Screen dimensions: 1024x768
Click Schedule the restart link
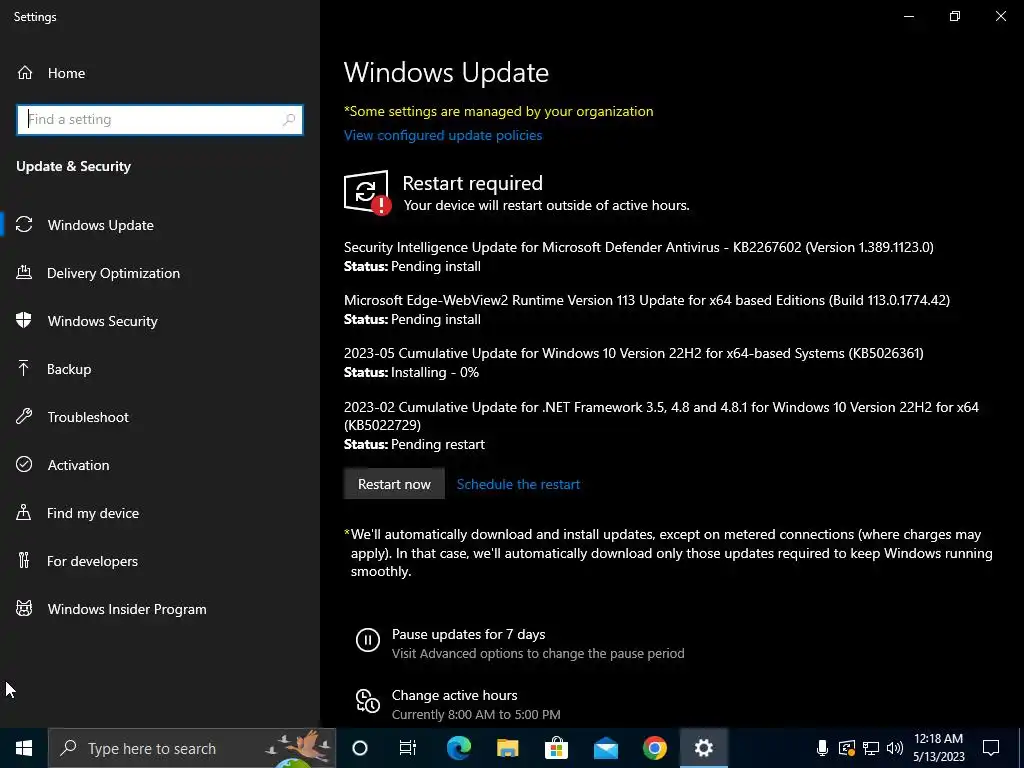pos(518,484)
